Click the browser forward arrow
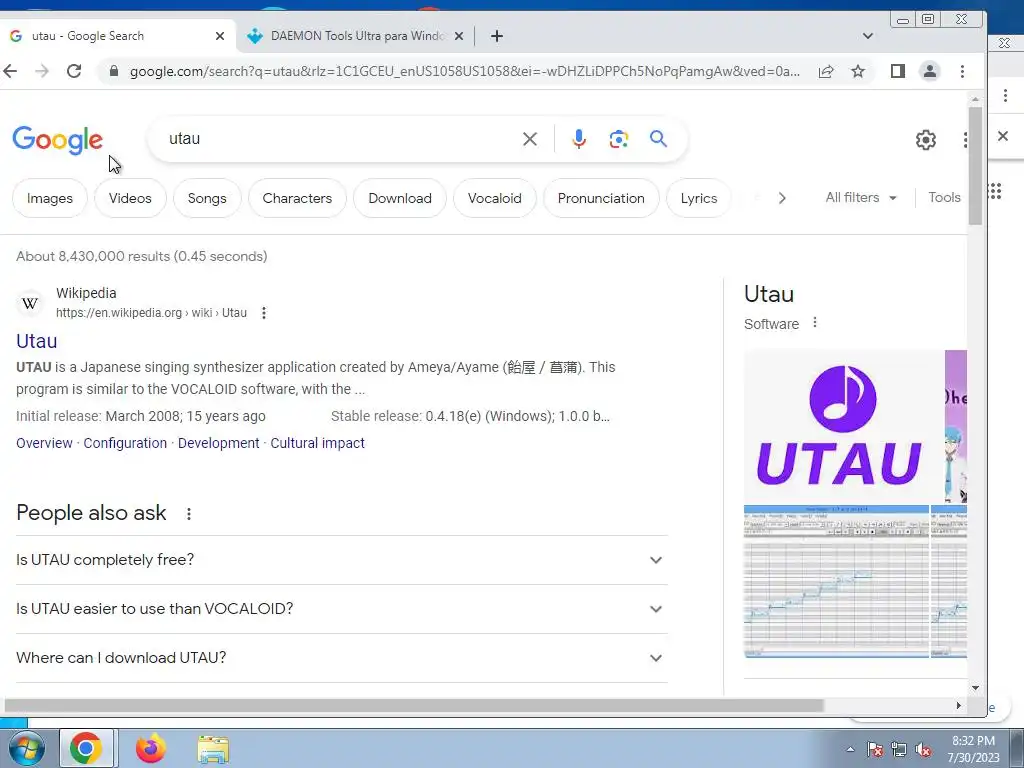The width and height of the screenshot is (1024, 768). click(42, 71)
